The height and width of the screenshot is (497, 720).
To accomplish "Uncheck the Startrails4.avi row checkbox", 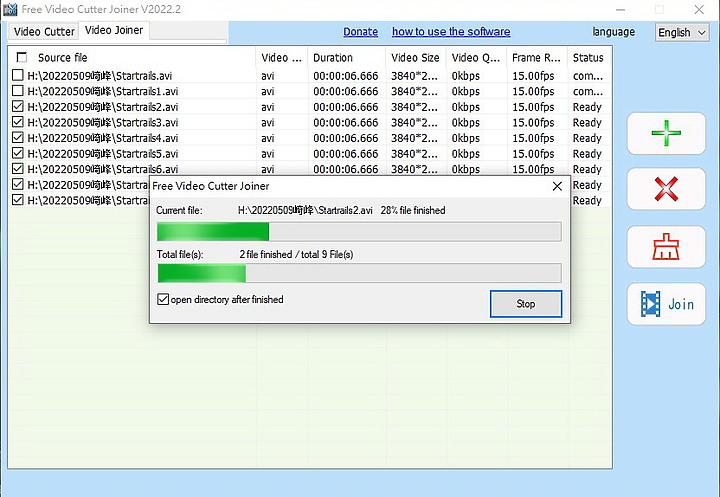I will tap(17, 137).
